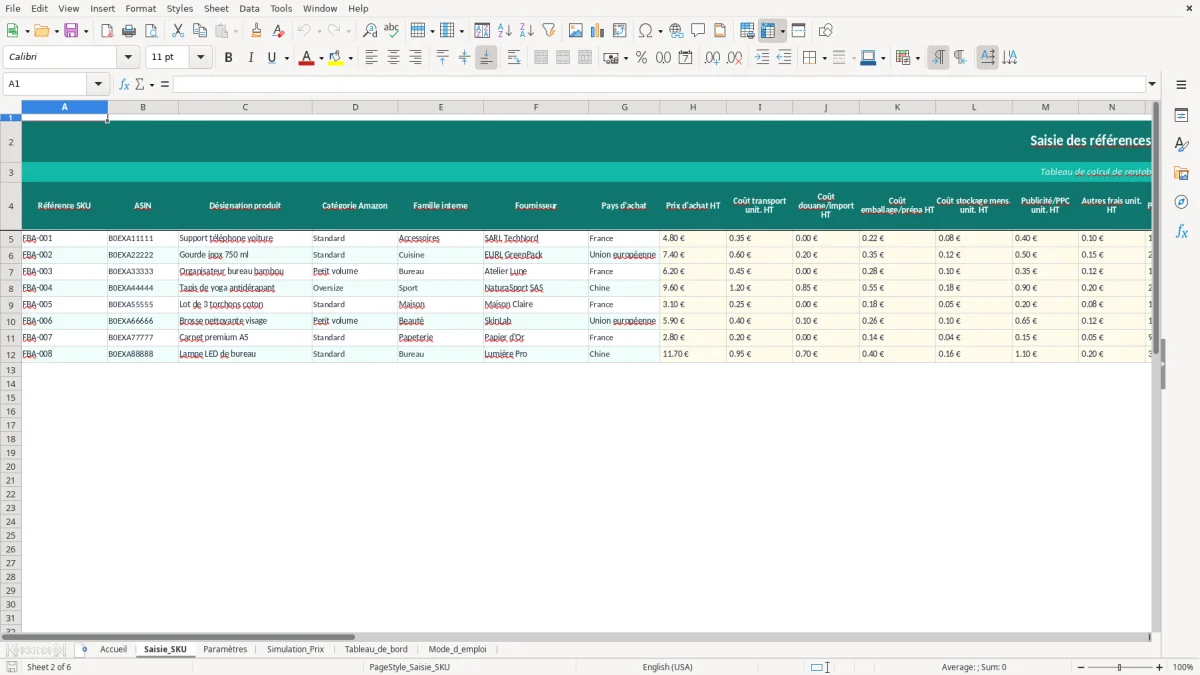The image size is (1200, 675).
Task: Click the column C header
Action: coord(245,107)
